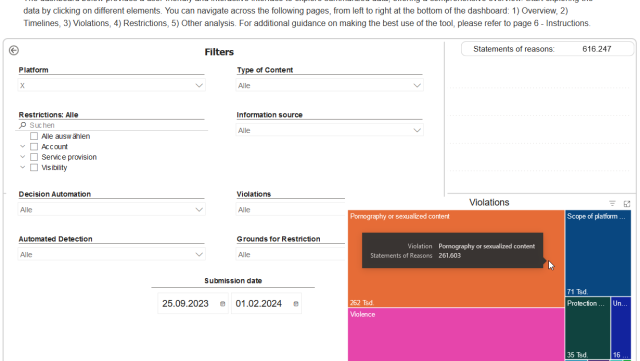This screenshot has width=640, height=361.
Task: Select the dark blue 'Un...' treemap tile
Action: (621, 328)
